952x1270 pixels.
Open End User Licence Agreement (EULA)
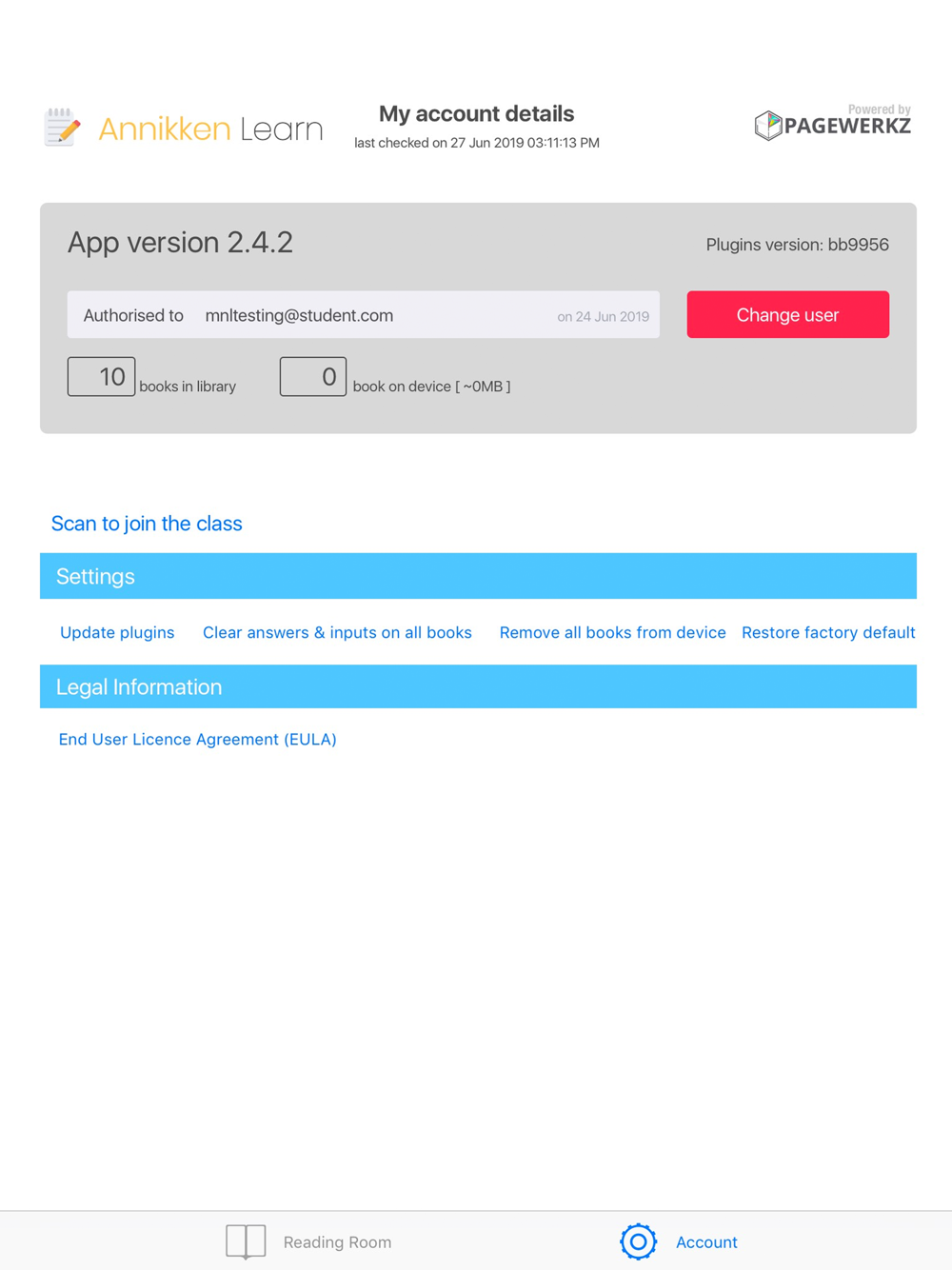tap(198, 739)
